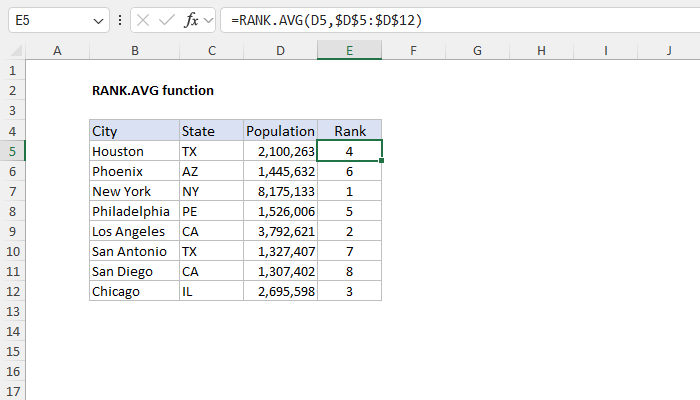The image size is (700, 400).
Task: Select column J header
Action: point(669,50)
